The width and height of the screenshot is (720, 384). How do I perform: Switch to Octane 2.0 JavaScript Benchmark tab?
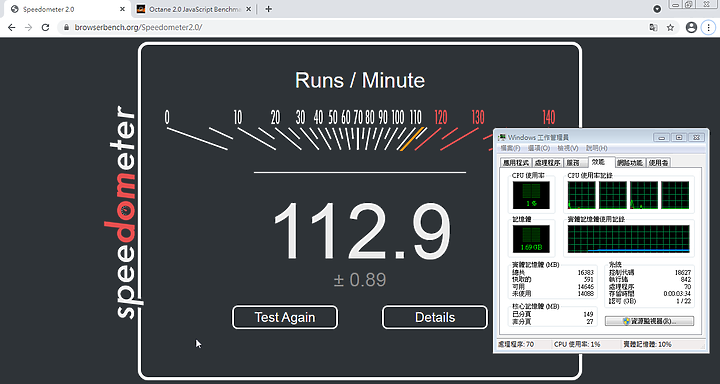click(x=194, y=9)
